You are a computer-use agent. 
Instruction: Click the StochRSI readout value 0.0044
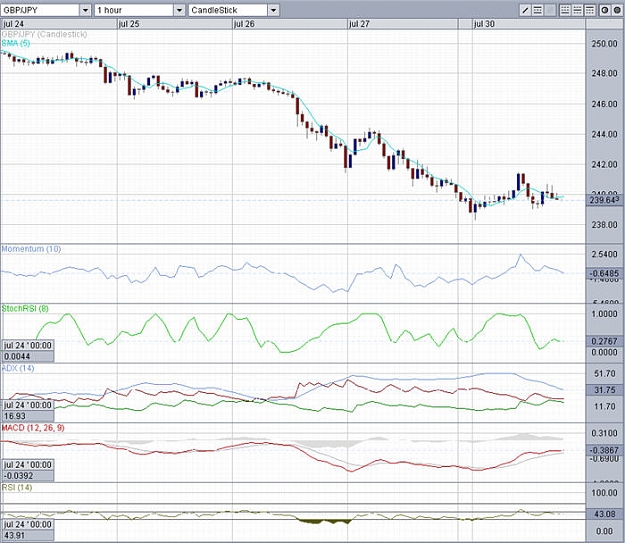(28, 356)
